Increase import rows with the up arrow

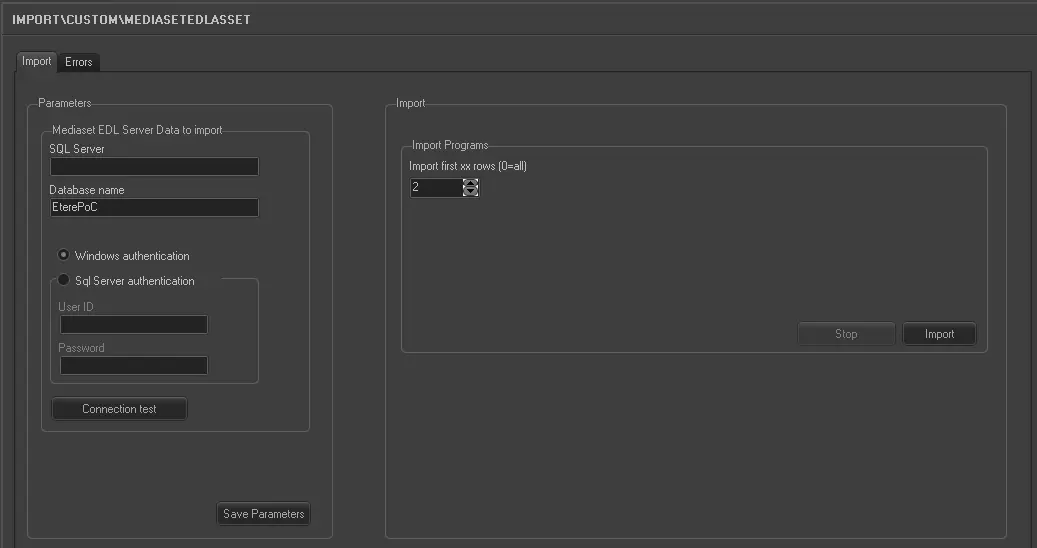[471, 183]
